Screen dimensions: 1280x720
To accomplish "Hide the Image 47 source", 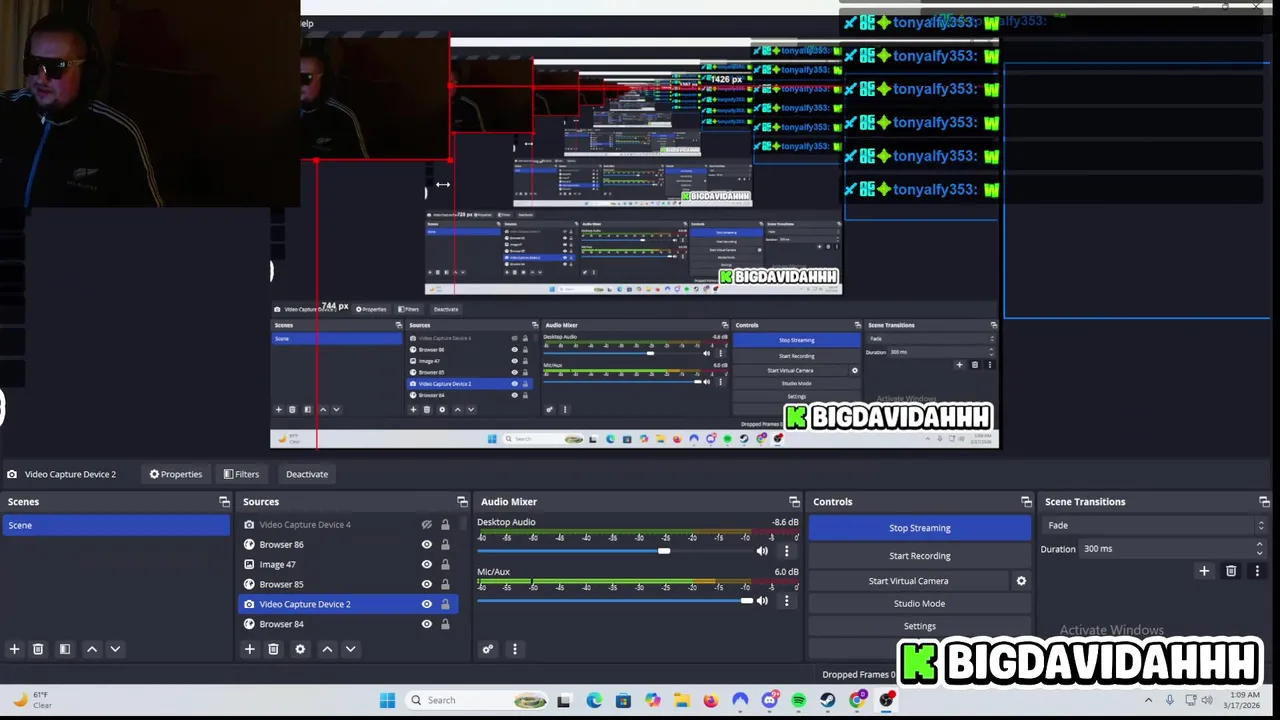I will point(427,564).
